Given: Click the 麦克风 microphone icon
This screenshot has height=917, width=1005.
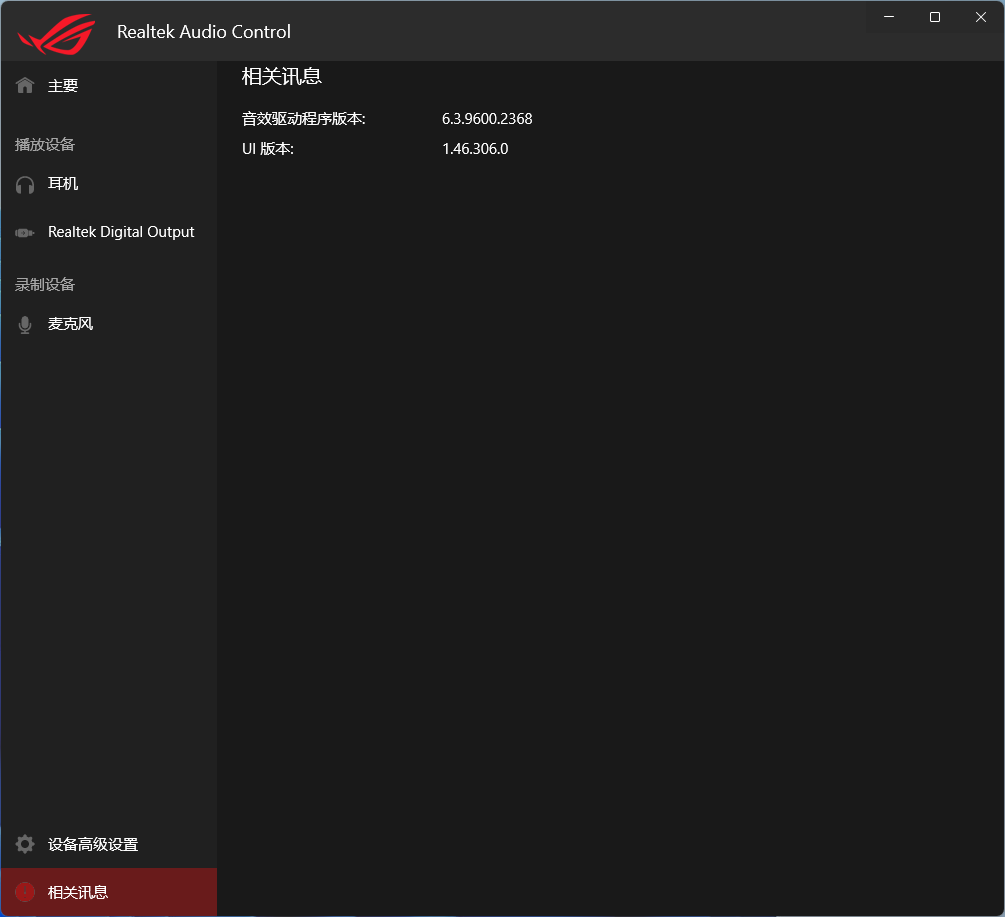Looking at the screenshot, I should click(24, 323).
